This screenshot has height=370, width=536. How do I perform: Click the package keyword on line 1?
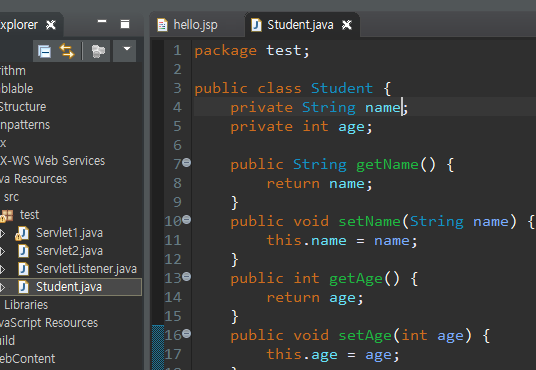coord(226,51)
